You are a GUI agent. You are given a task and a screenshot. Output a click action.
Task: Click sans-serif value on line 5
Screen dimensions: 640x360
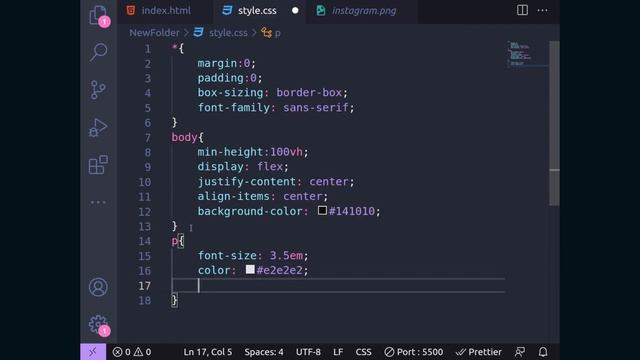click(316, 108)
